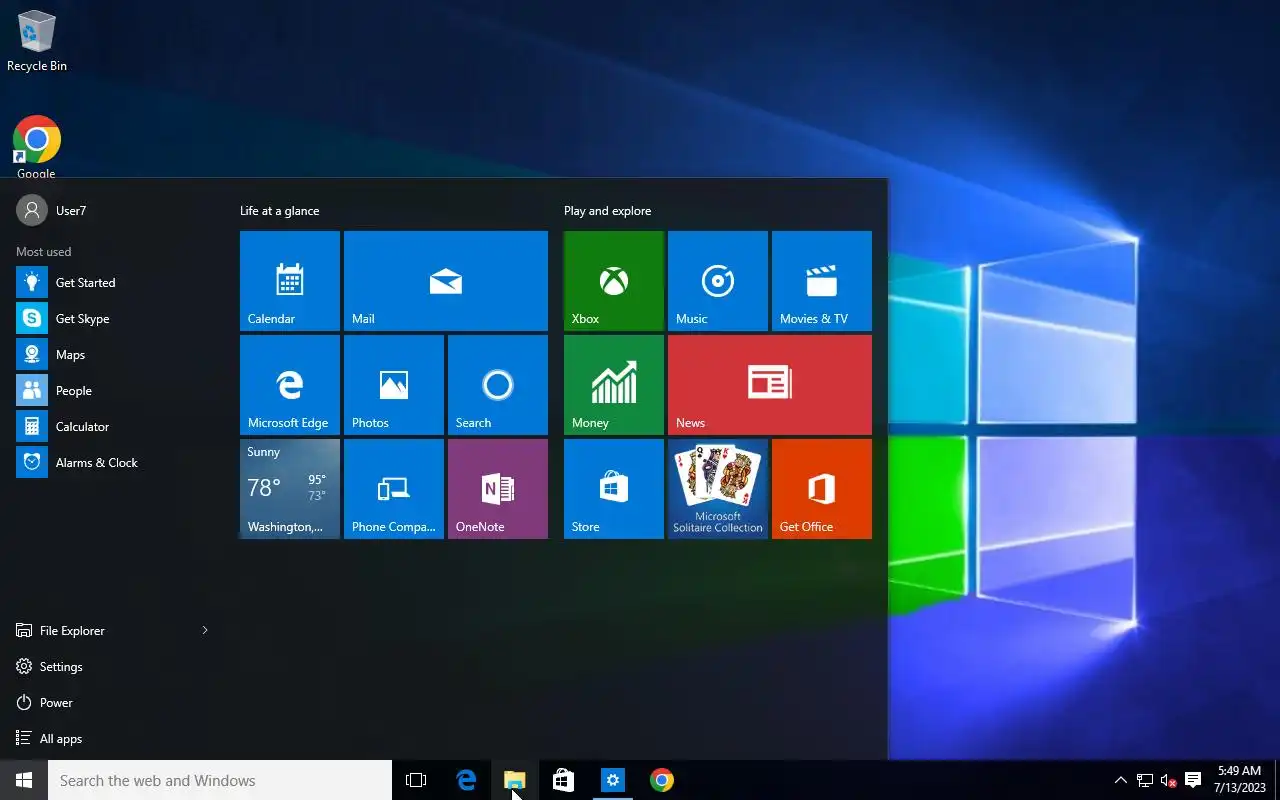The width and height of the screenshot is (1280, 800).
Task: Click the muted volume tray icon
Action: coord(1169,780)
